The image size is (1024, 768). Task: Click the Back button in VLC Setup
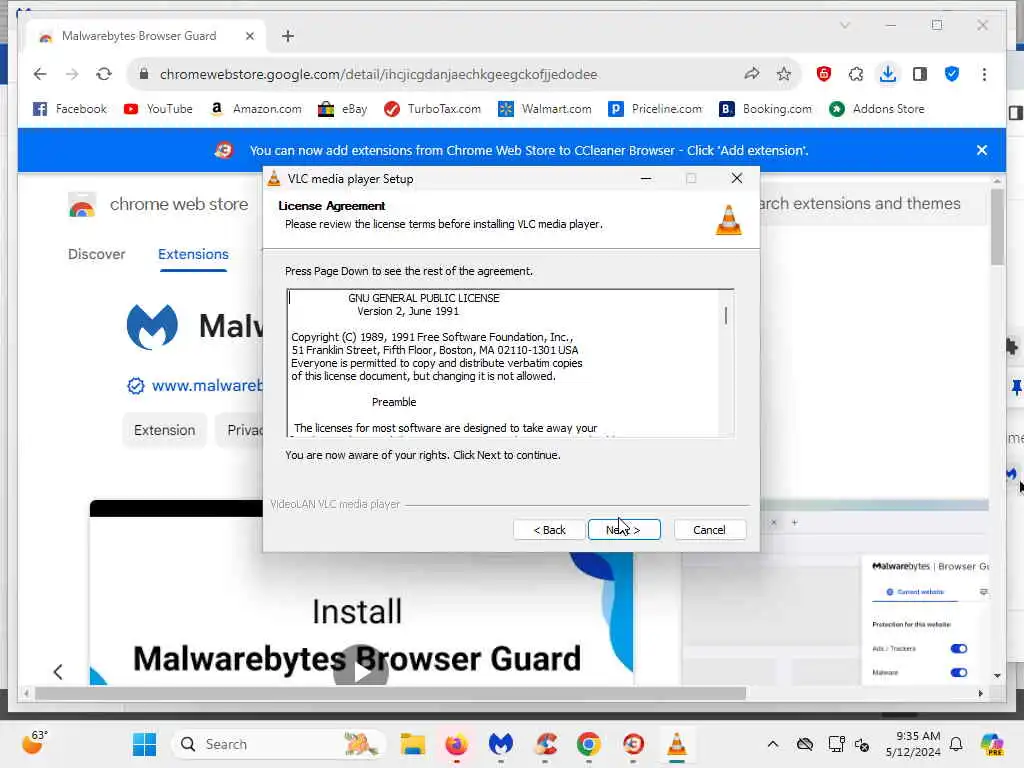tap(549, 530)
